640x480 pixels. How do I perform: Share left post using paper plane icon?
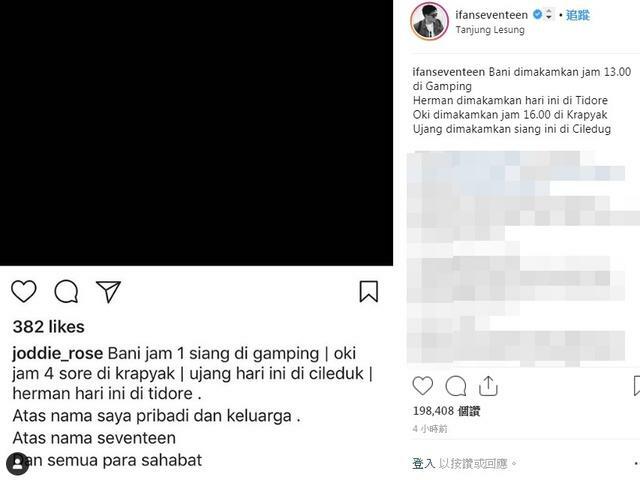(108, 291)
